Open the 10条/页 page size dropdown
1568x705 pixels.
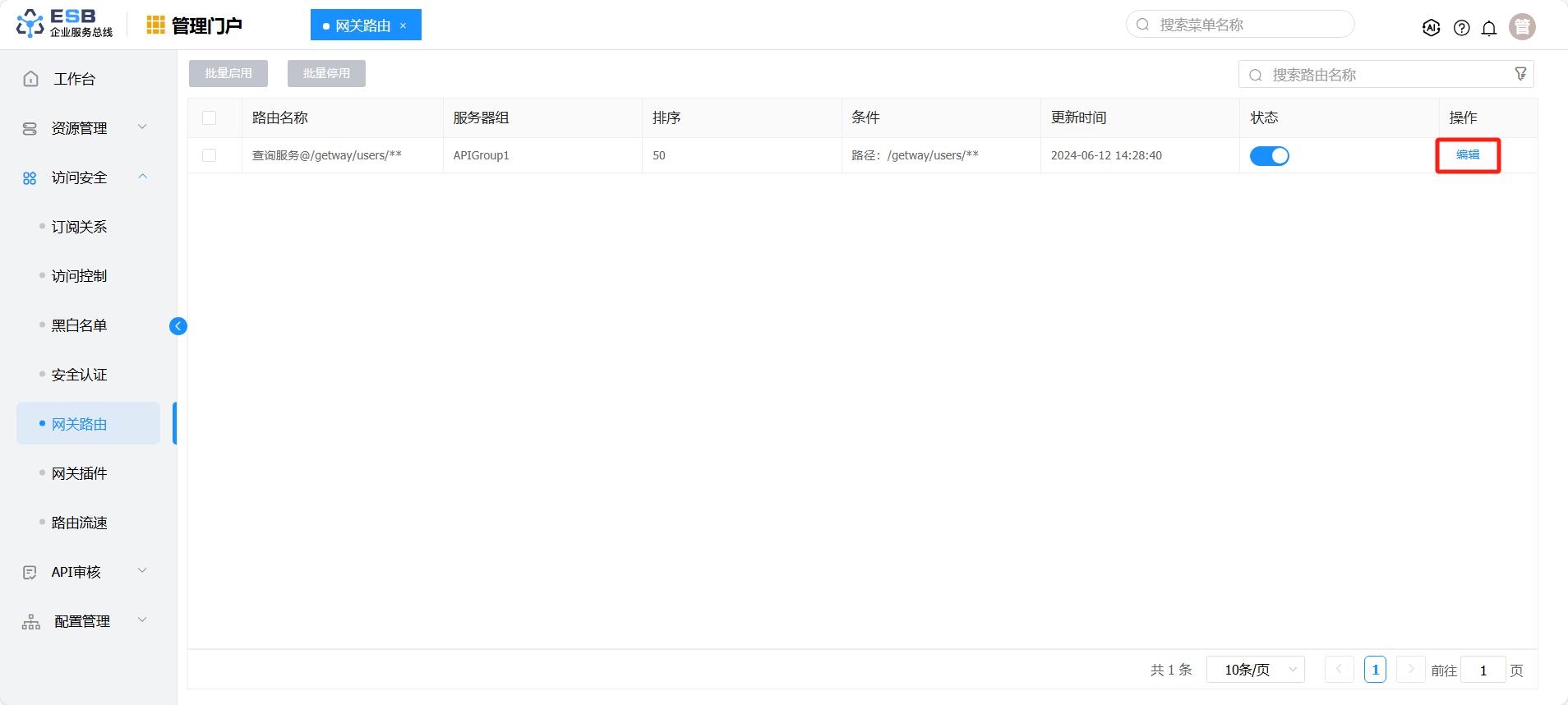[1255, 670]
